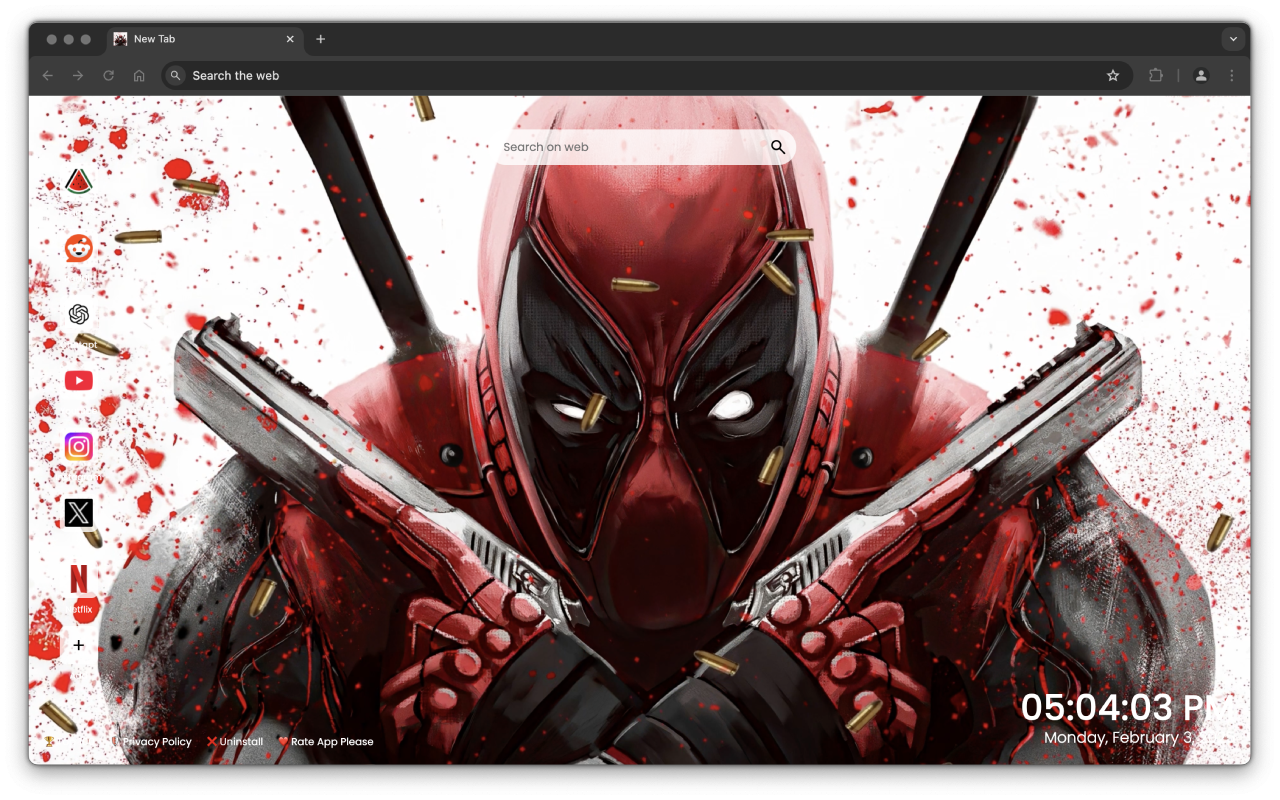Open the browser three-dot menu
The image size is (1280, 800).
tap(1231, 75)
